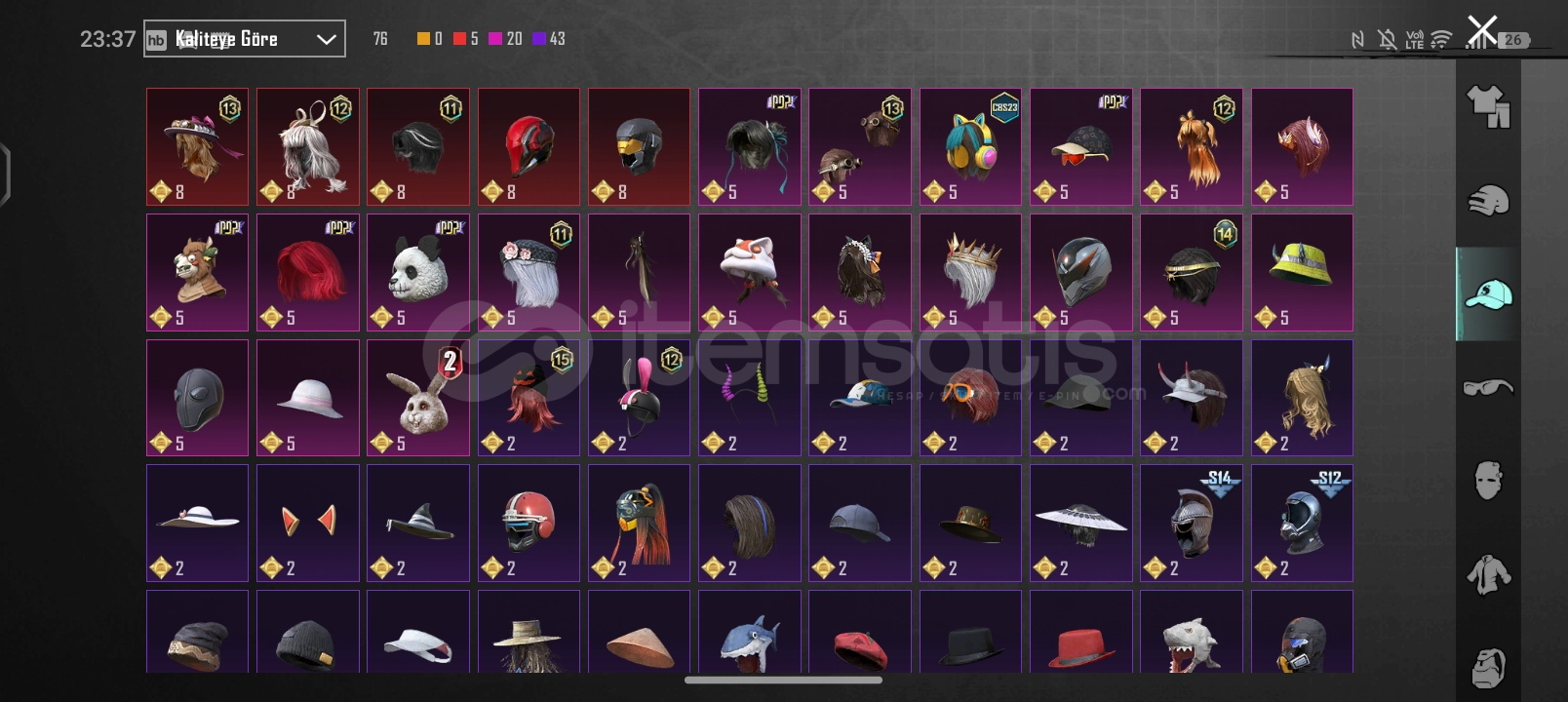Select the cat-ear headphones CBS23 item
The width and height of the screenshot is (1568, 702).
point(970,146)
